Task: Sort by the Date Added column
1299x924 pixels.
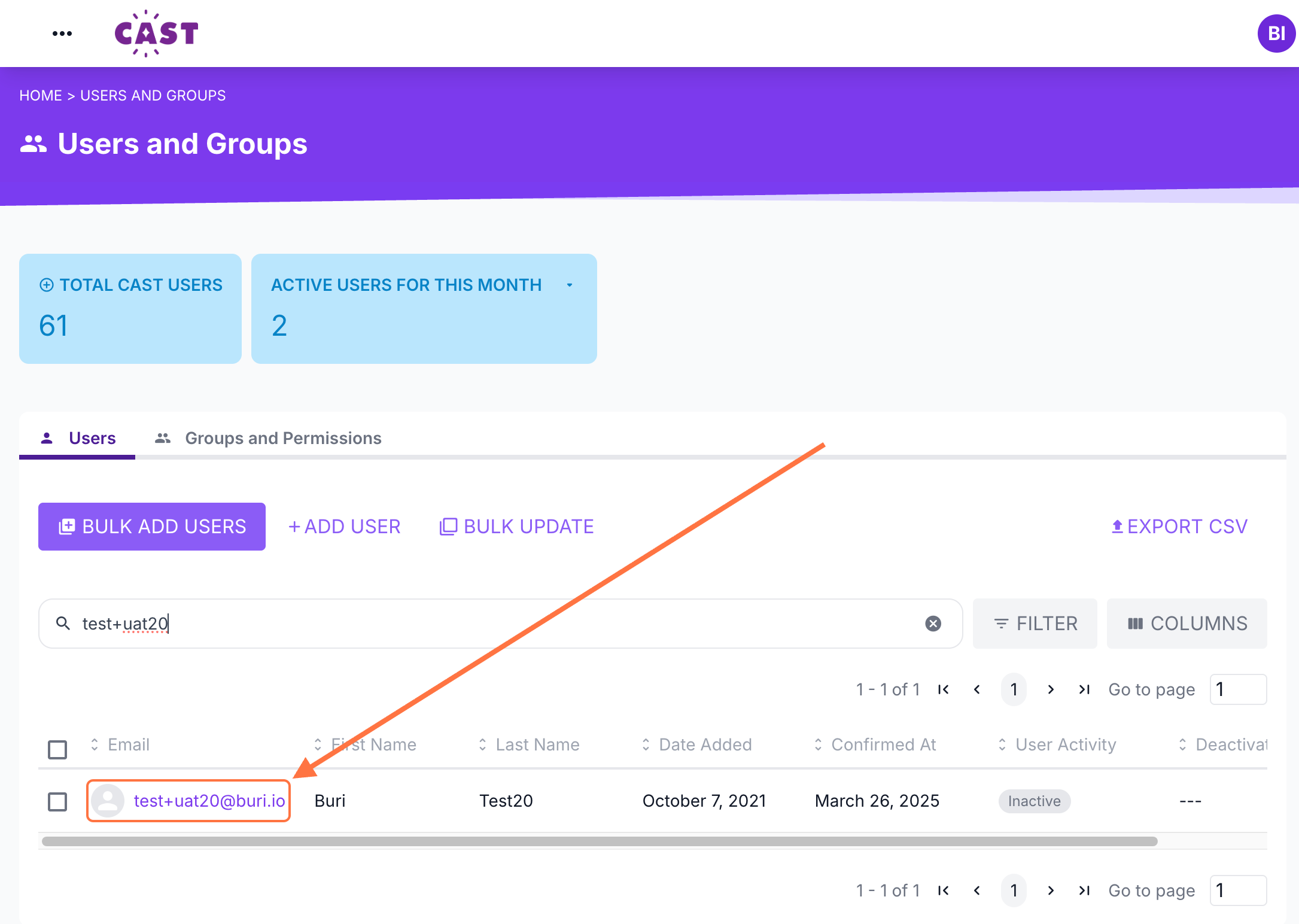Action: point(705,744)
